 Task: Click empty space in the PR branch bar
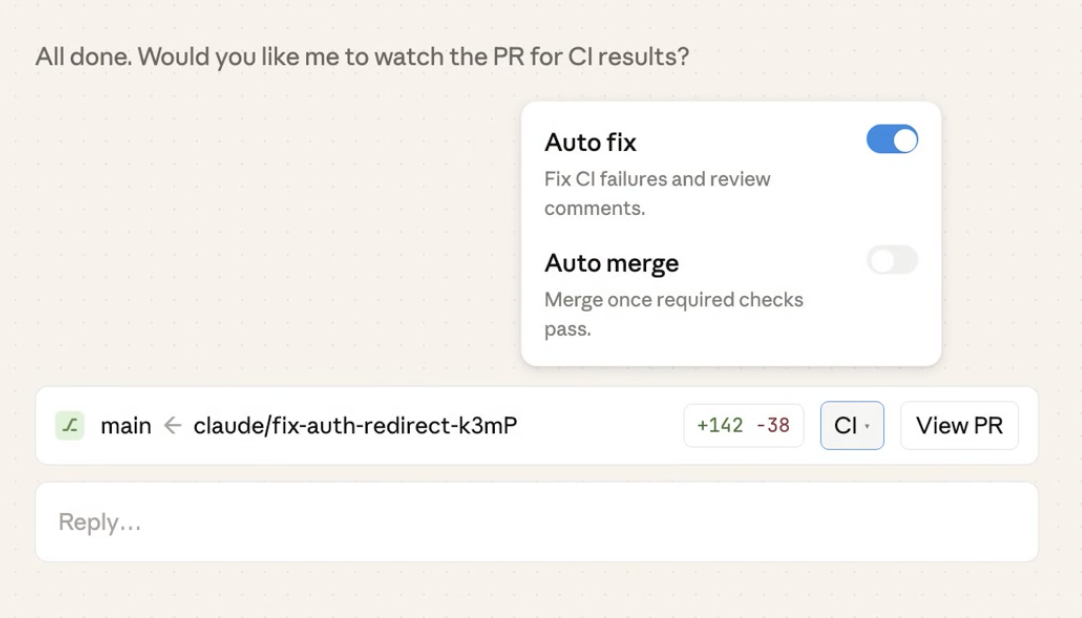tap(600, 426)
